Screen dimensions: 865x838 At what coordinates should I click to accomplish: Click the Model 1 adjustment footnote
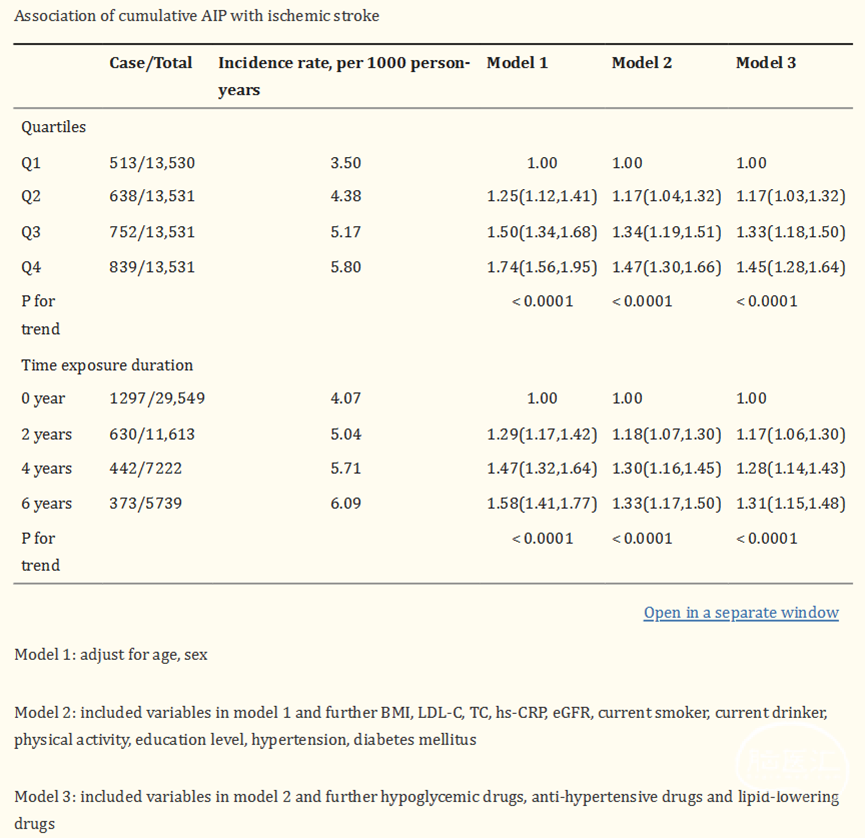110,654
